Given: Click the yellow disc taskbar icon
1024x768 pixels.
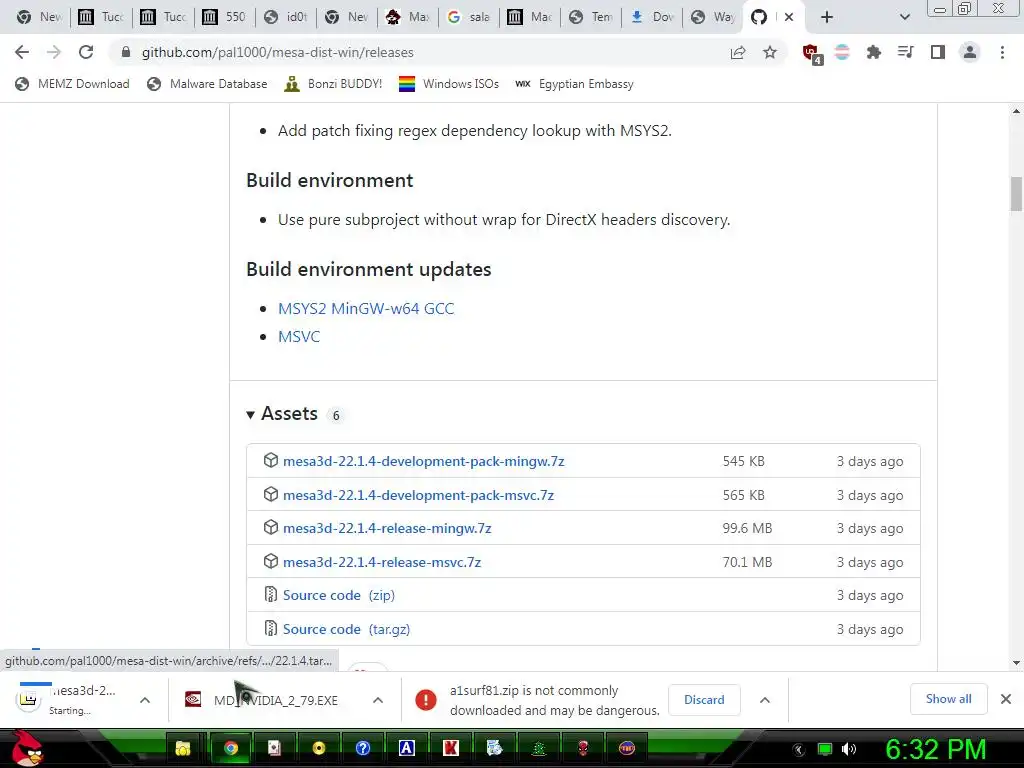Looking at the screenshot, I should pyautogui.click(x=319, y=748).
